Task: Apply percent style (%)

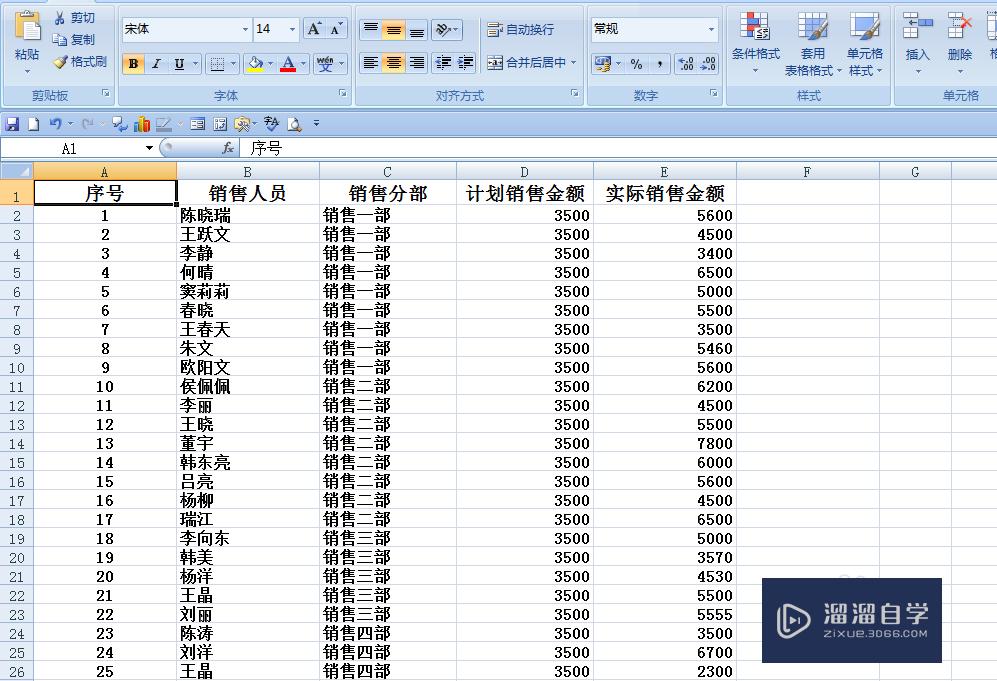Action: pos(636,64)
